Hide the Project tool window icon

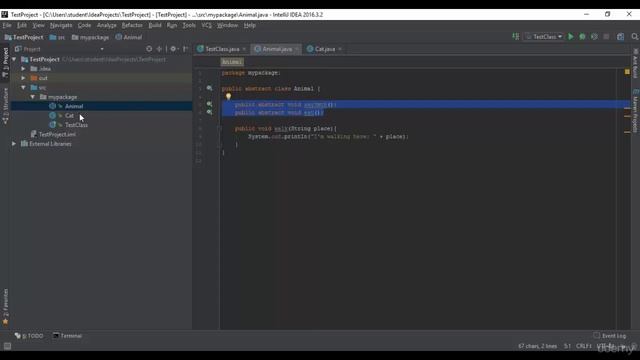(x=185, y=49)
